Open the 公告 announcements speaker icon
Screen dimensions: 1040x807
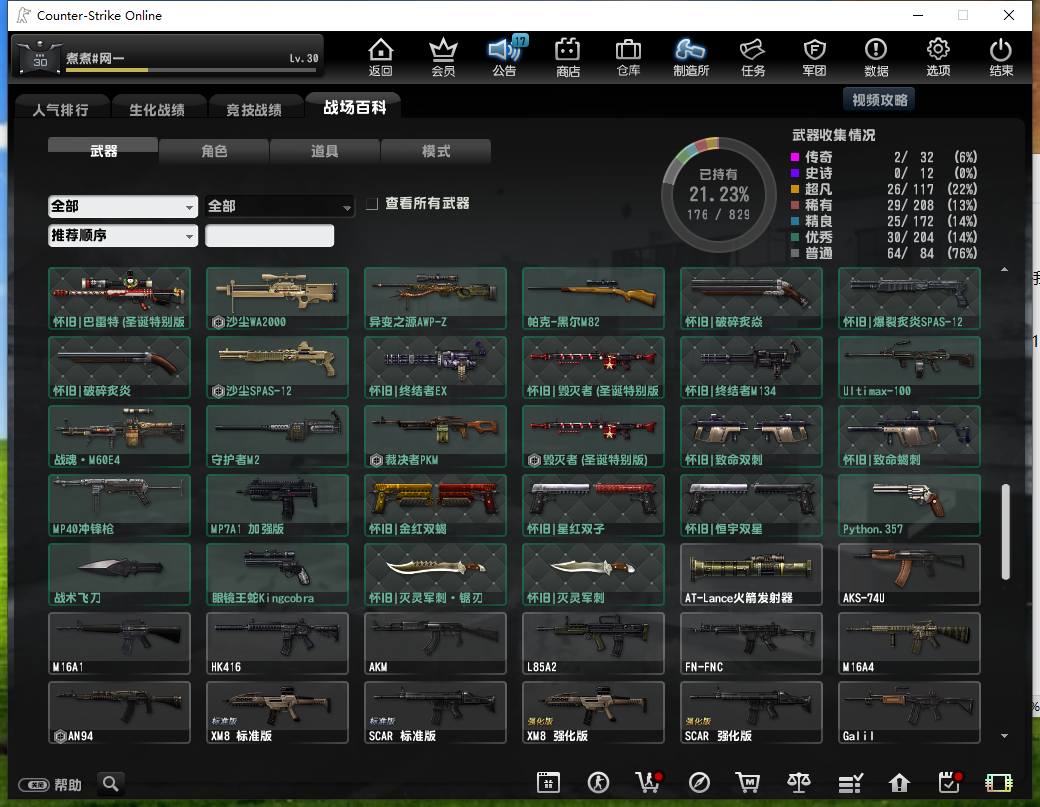505,57
